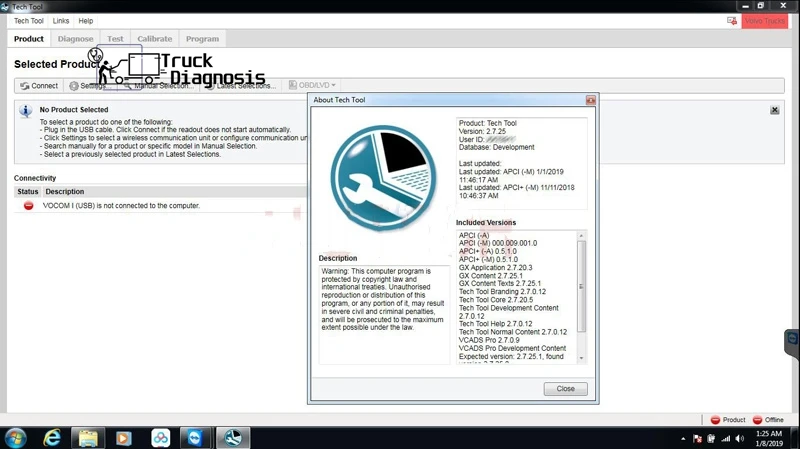
Task: Click 'Version: 2.7.25' text in About
Action: coord(482,131)
